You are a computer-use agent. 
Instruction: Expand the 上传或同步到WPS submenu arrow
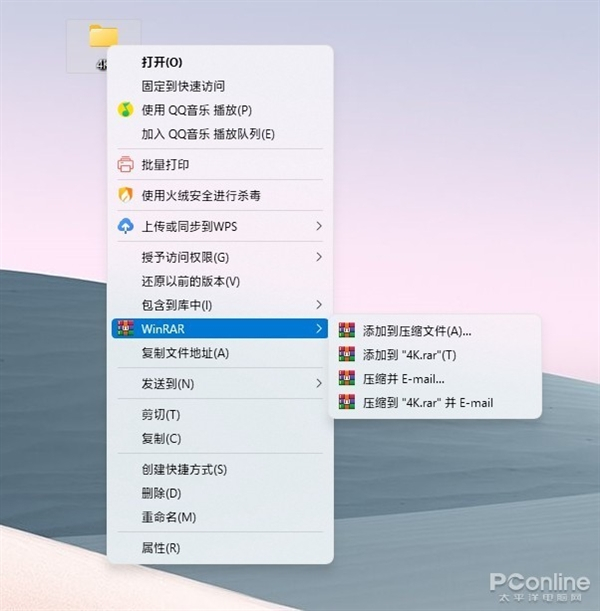[x=319, y=226]
